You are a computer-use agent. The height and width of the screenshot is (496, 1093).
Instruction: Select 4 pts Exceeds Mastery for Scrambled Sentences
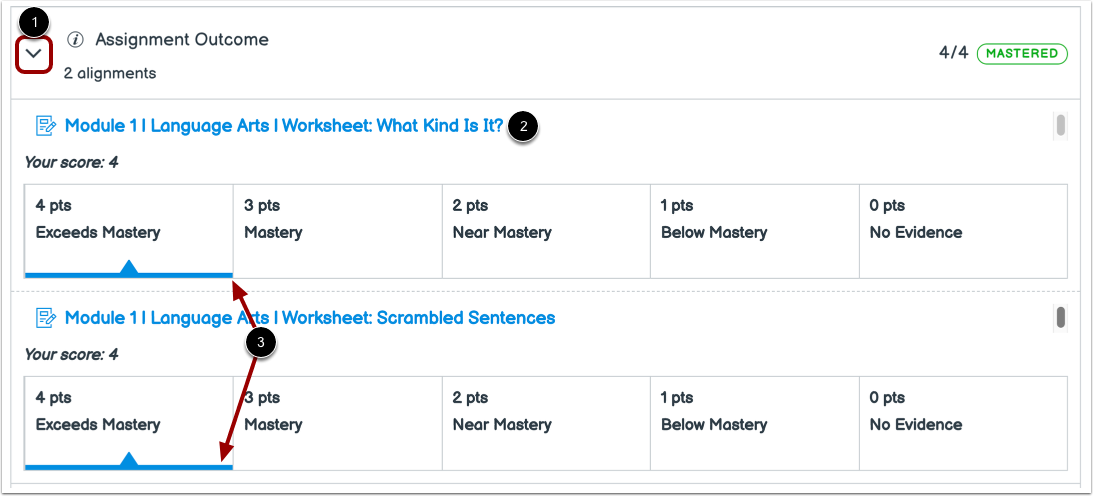[128, 422]
